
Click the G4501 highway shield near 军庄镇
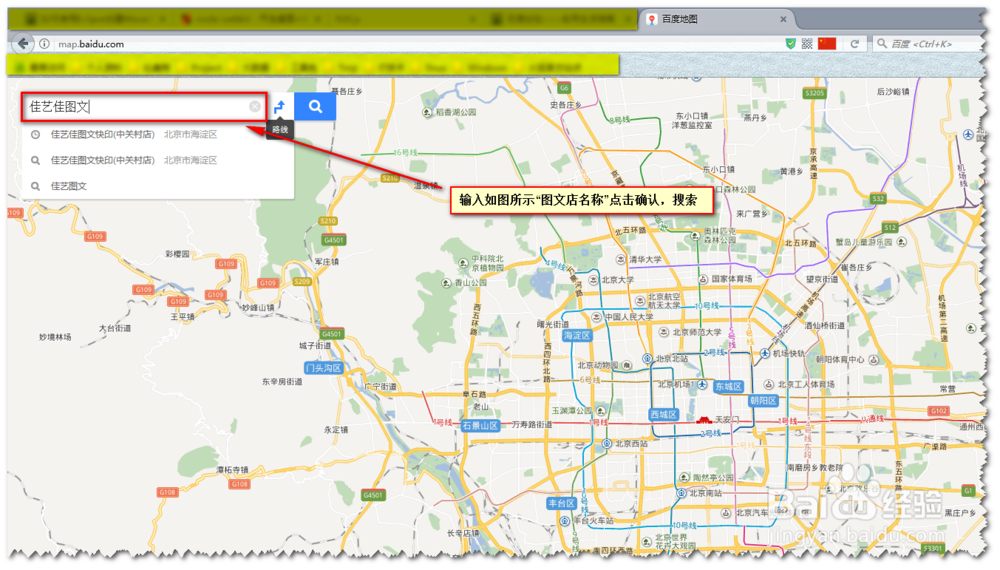(x=334, y=240)
